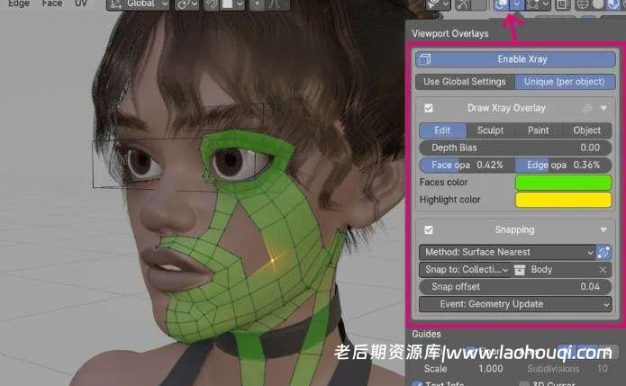Image resolution: width=626 pixels, height=386 pixels.
Task: Uncheck the Snapping checkbox
Action: [428, 230]
